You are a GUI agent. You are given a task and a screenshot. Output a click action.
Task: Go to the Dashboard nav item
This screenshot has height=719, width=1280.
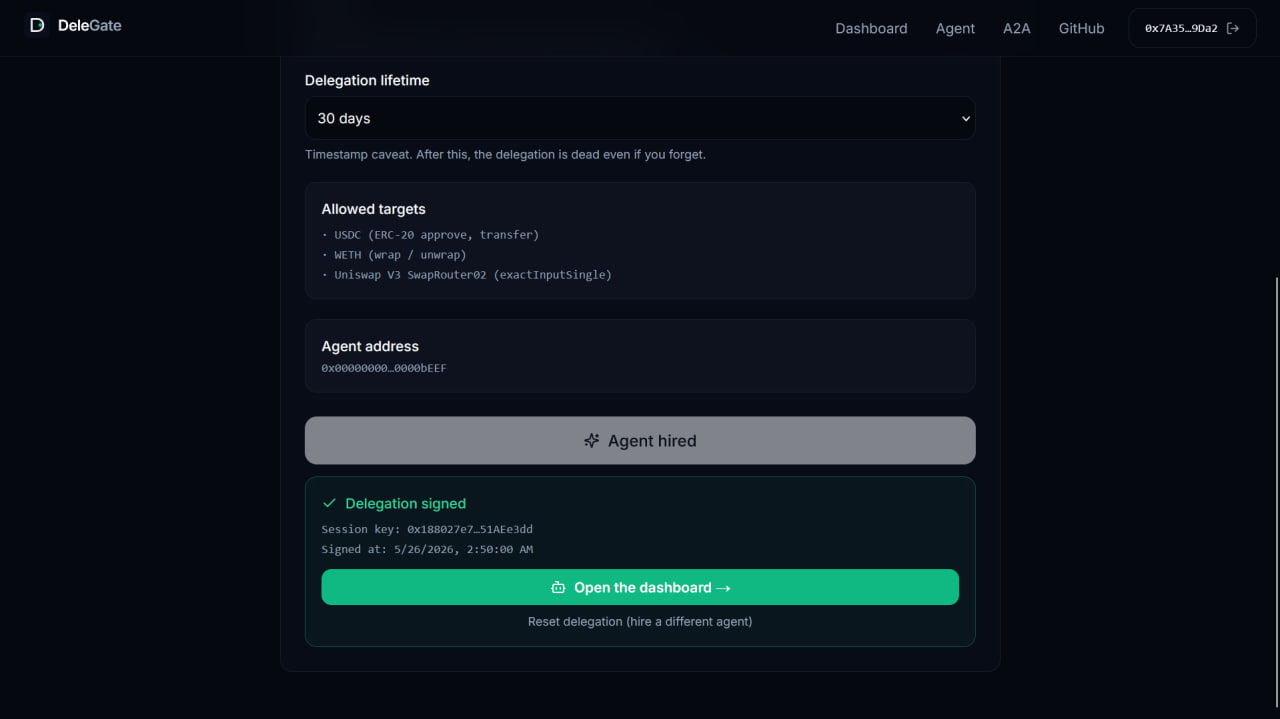point(871,28)
